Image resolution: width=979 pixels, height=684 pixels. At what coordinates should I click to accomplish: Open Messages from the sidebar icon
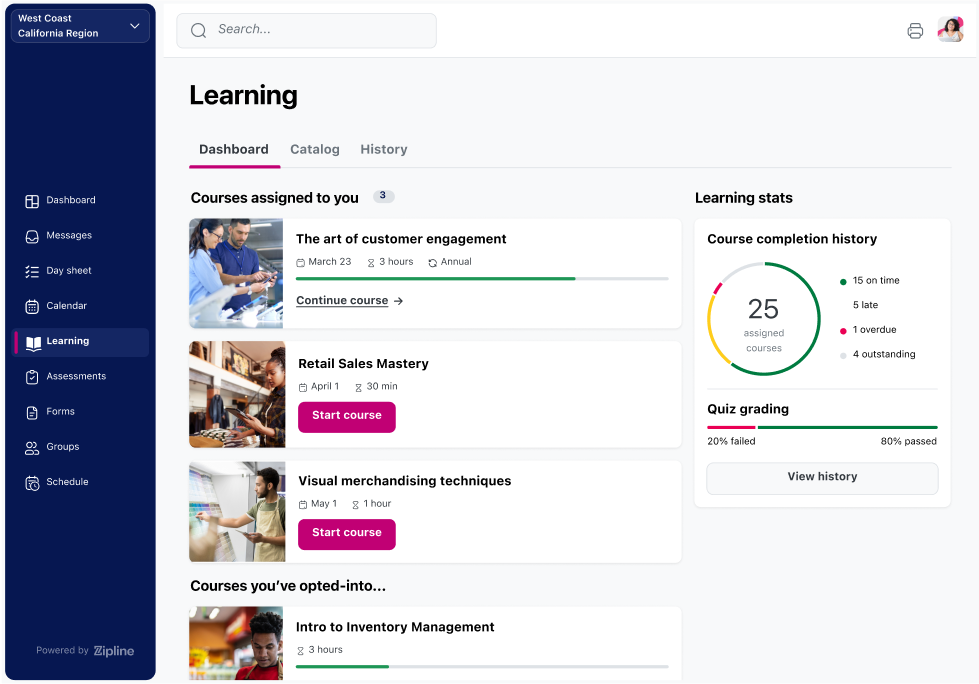[32, 236]
